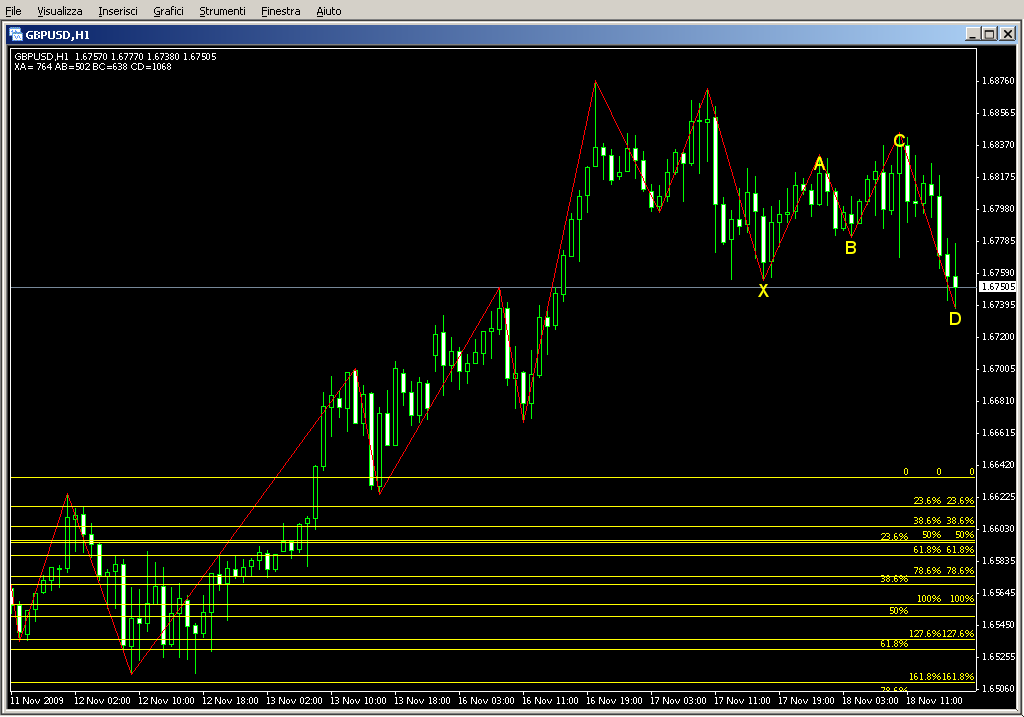Click the 13 Nov 02:00 time label

pos(294,701)
